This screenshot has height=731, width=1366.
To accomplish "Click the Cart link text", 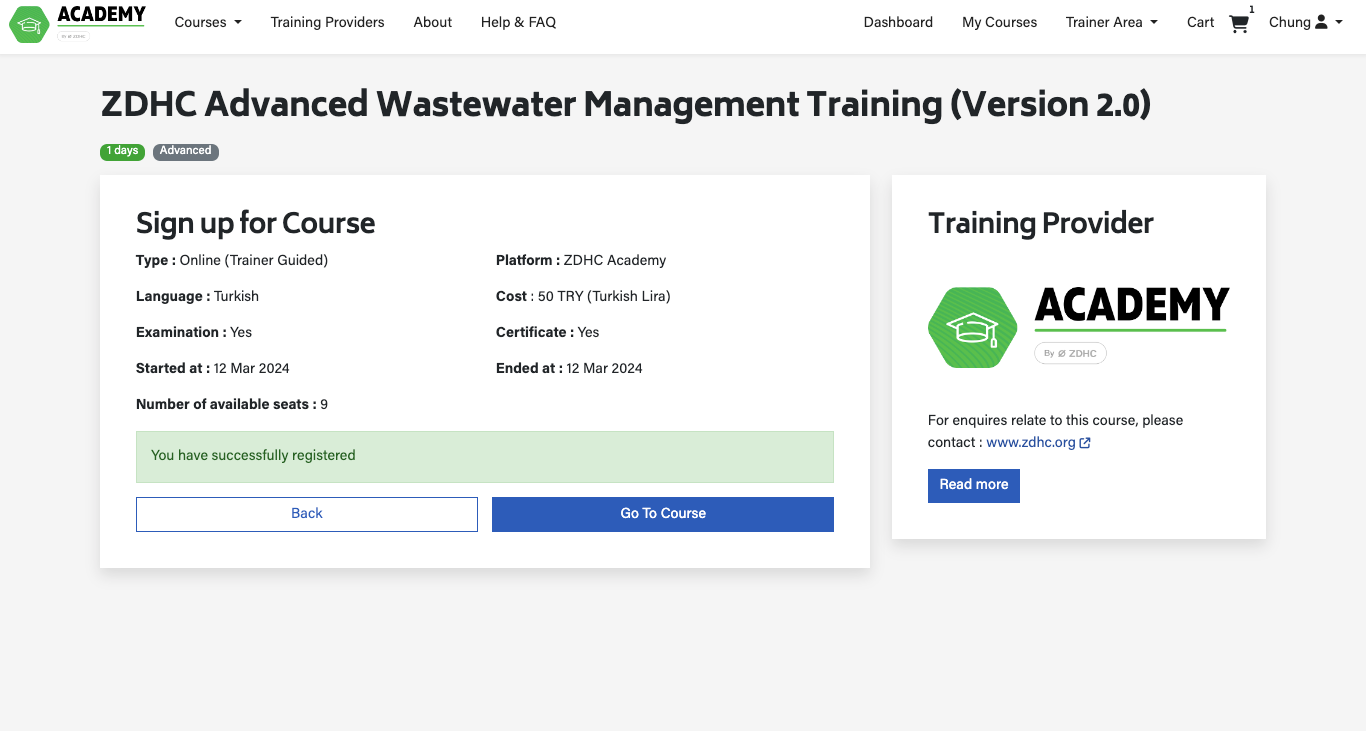I will click(1200, 22).
